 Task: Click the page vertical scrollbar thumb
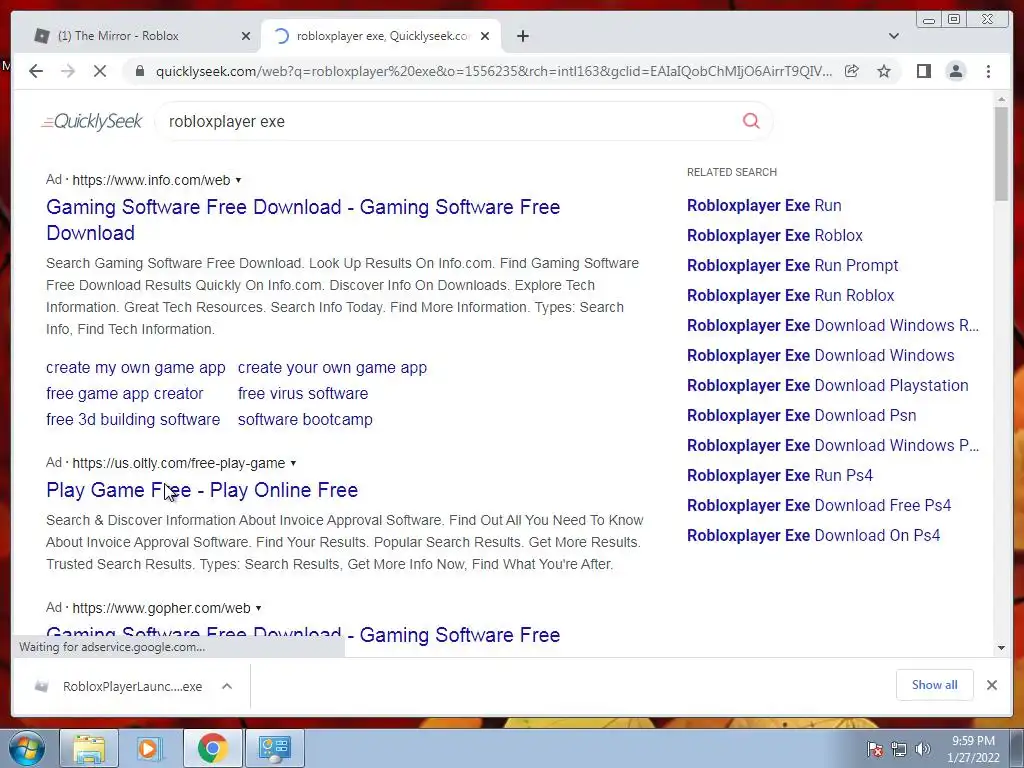tap(1001, 153)
